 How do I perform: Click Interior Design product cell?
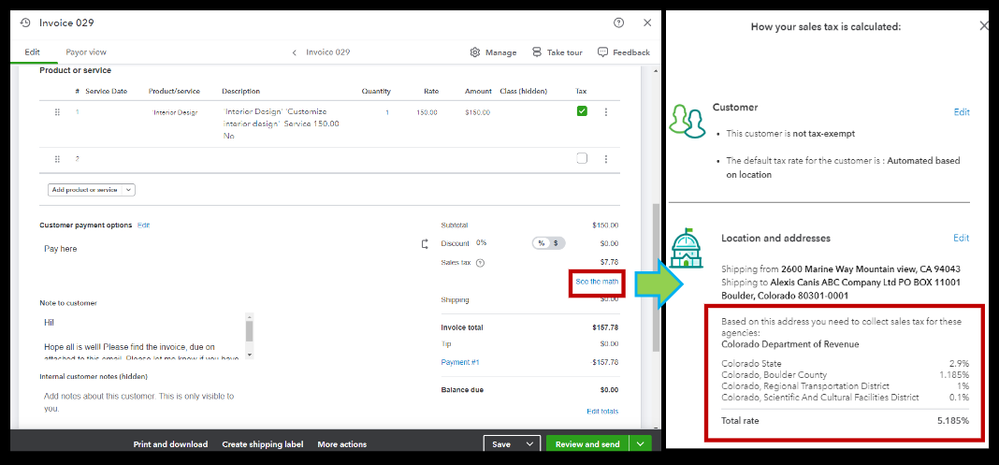175,112
